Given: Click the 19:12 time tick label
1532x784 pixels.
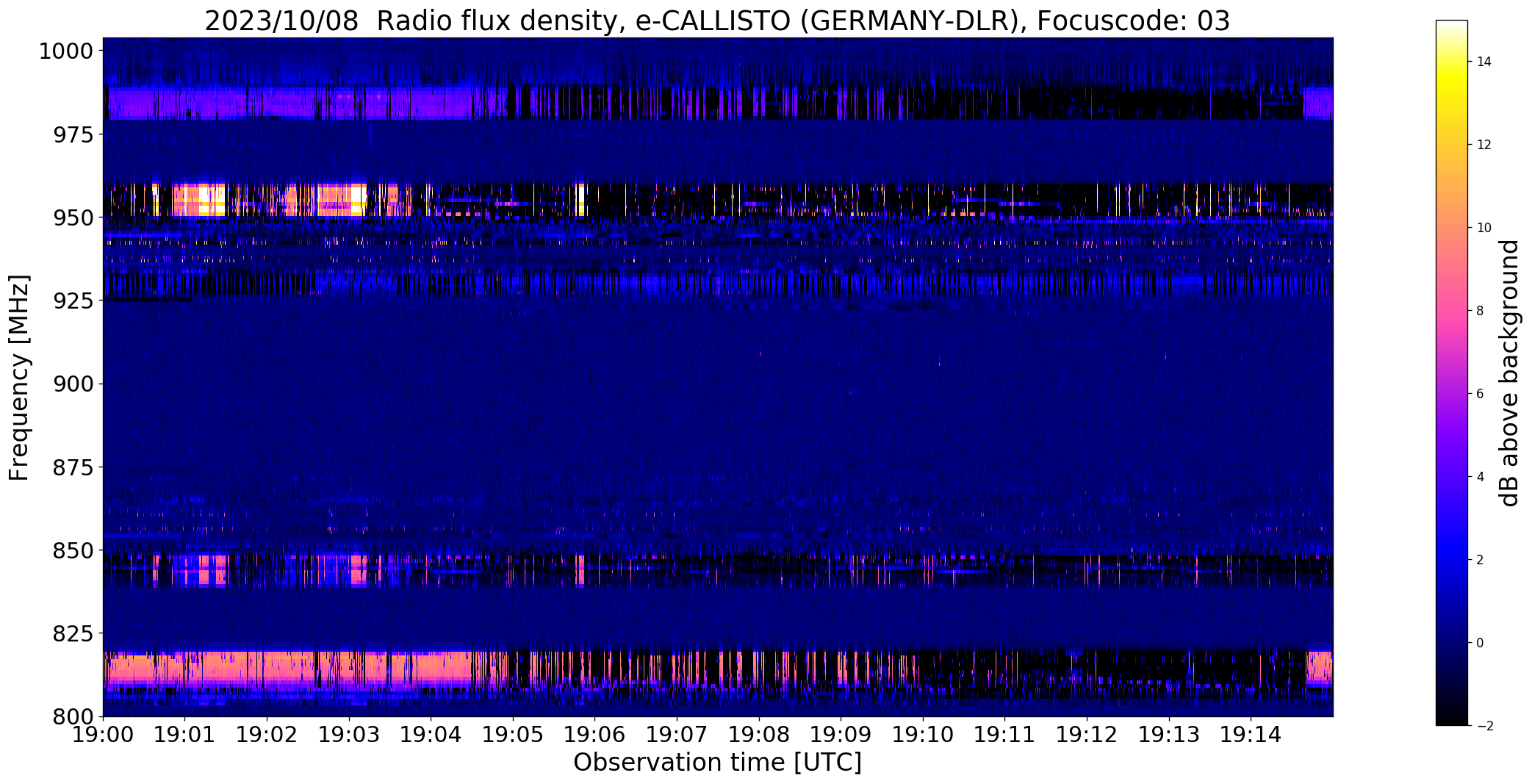Looking at the screenshot, I should click(1087, 735).
